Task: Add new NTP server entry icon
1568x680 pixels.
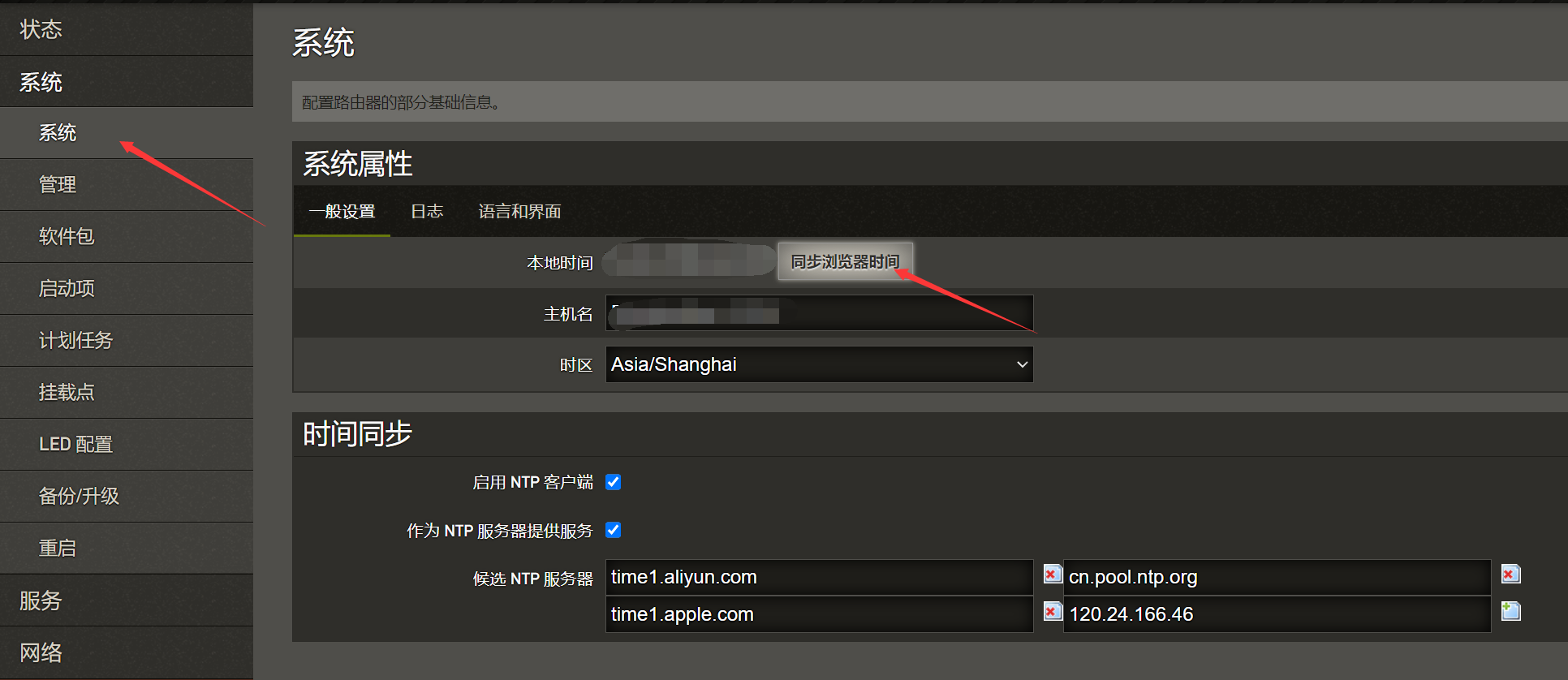Action: pyautogui.click(x=1510, y=611)
